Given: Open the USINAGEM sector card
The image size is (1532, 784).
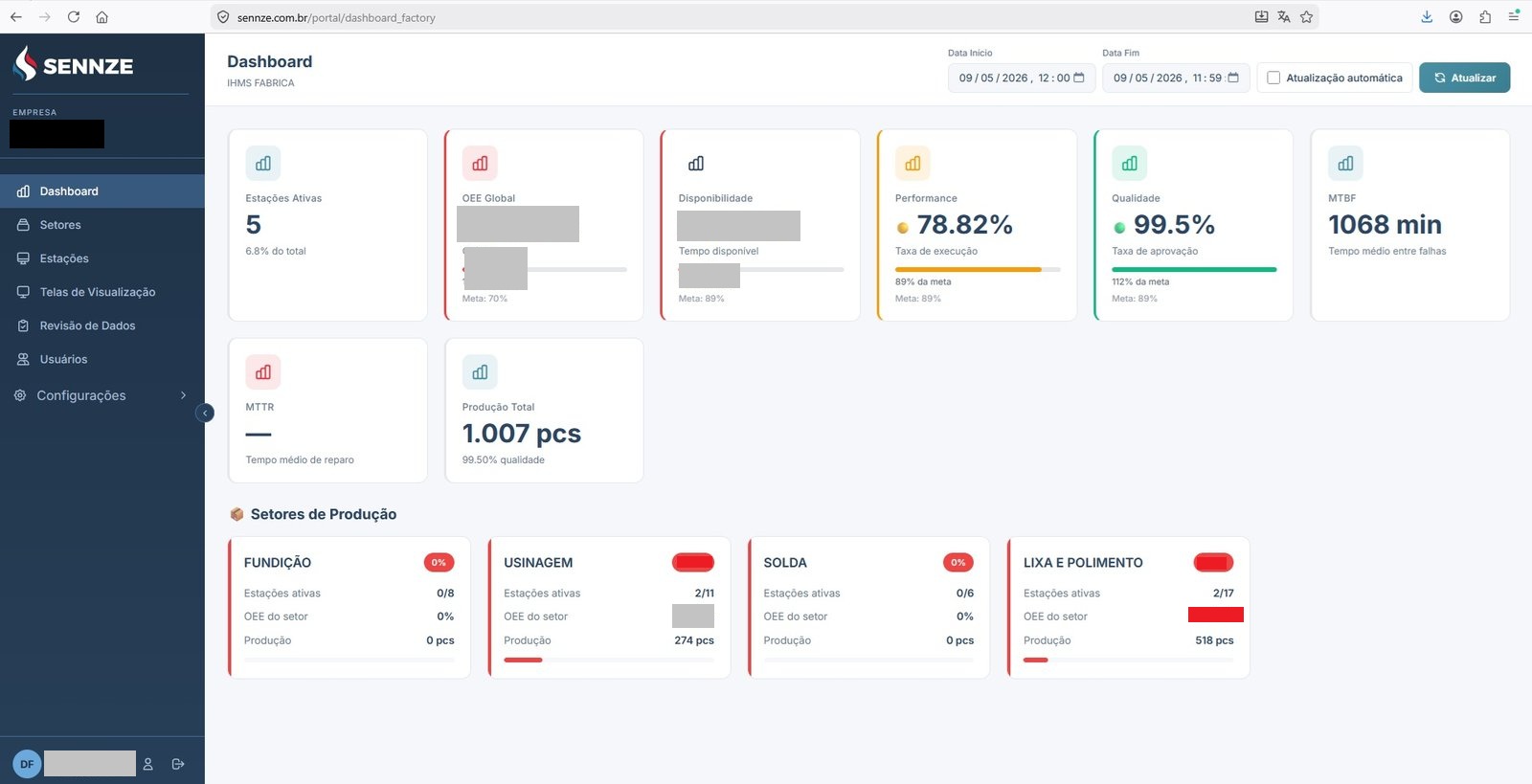Looking at the screenshot, I should [x=609, y=608].
